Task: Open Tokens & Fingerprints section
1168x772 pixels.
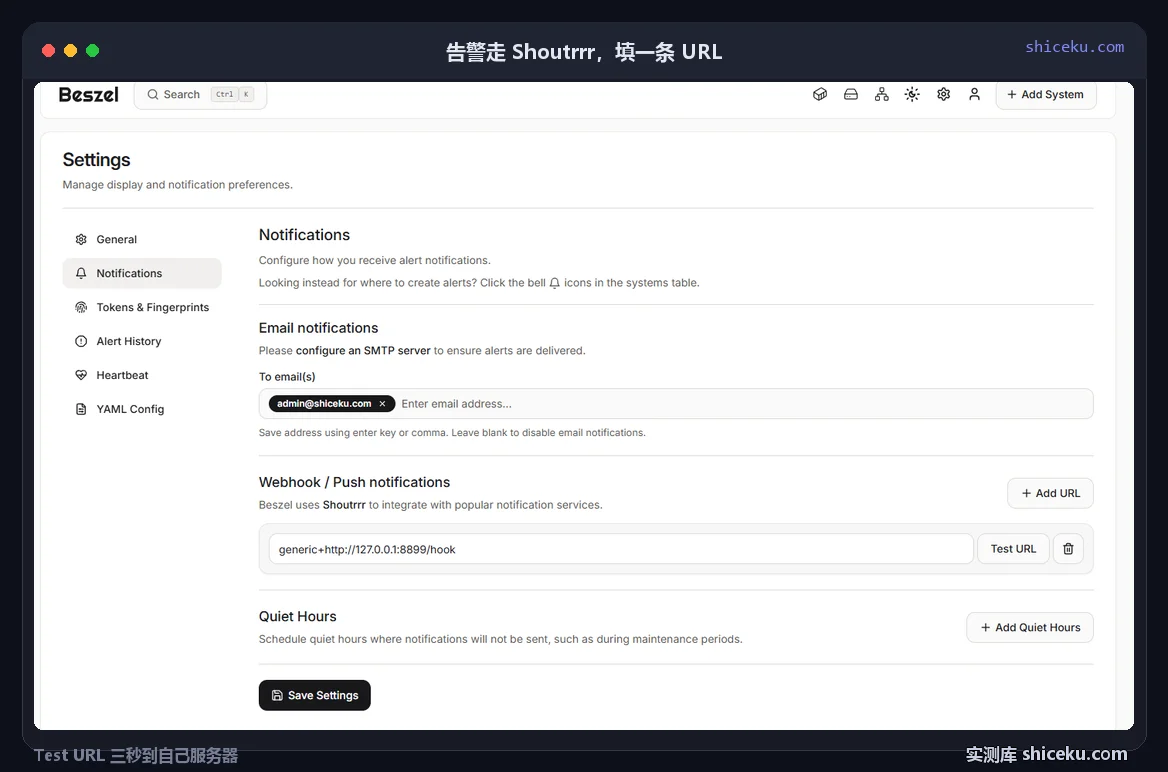Action: coord(142,307)
